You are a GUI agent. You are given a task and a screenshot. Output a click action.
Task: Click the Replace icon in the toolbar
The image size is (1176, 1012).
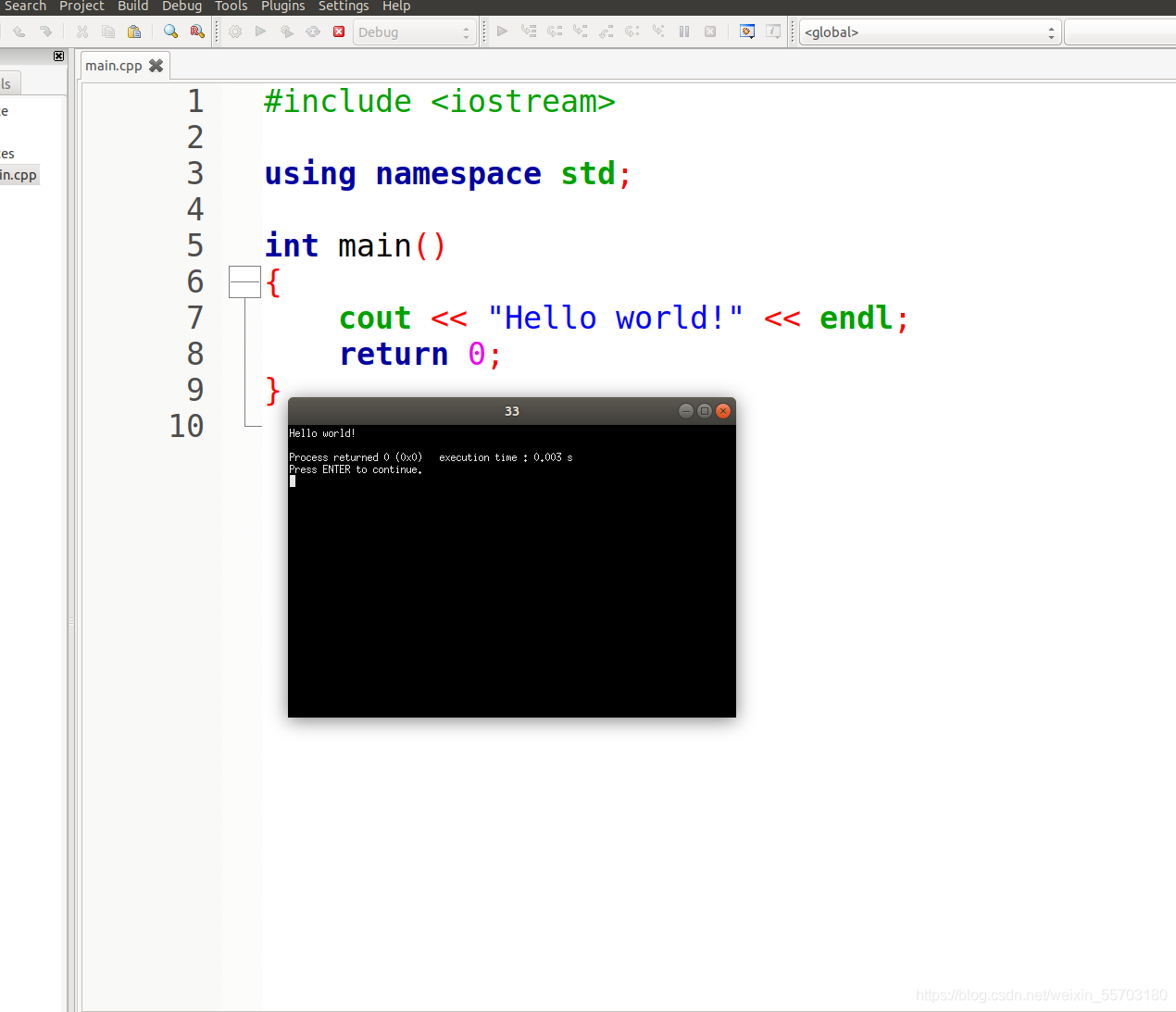[195, 31]
